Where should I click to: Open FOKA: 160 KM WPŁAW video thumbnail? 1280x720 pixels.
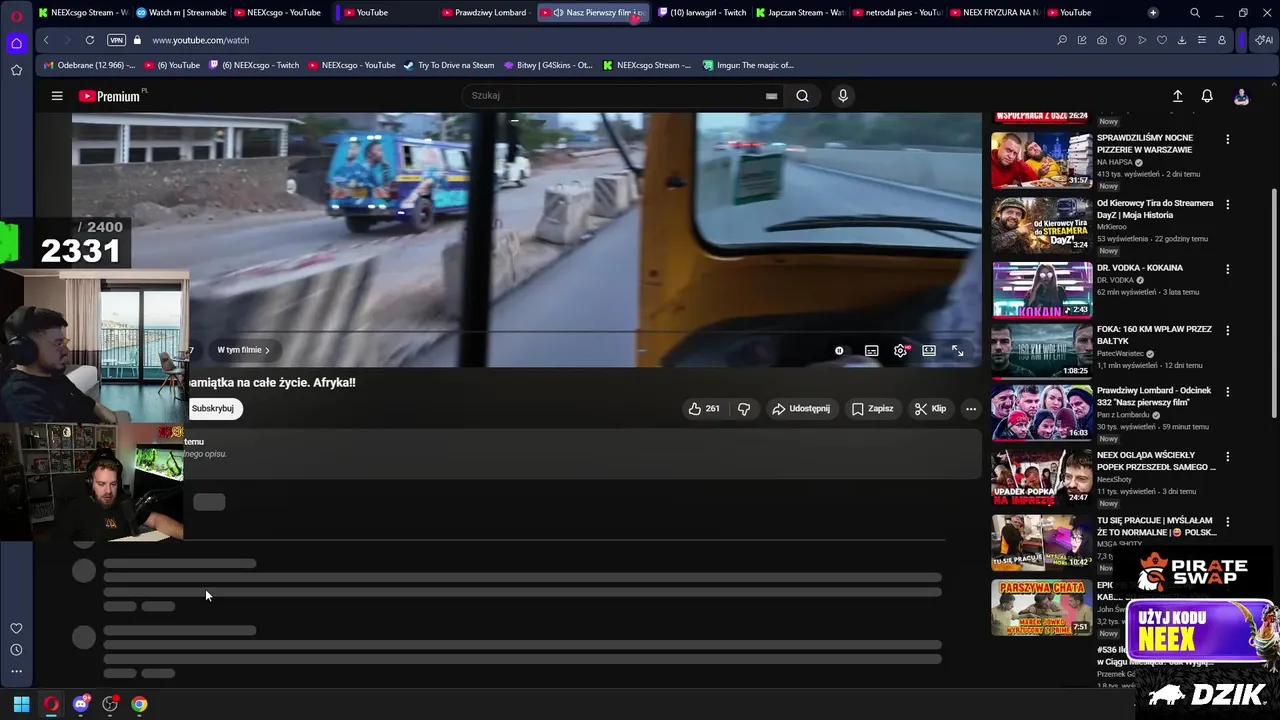1042,351
